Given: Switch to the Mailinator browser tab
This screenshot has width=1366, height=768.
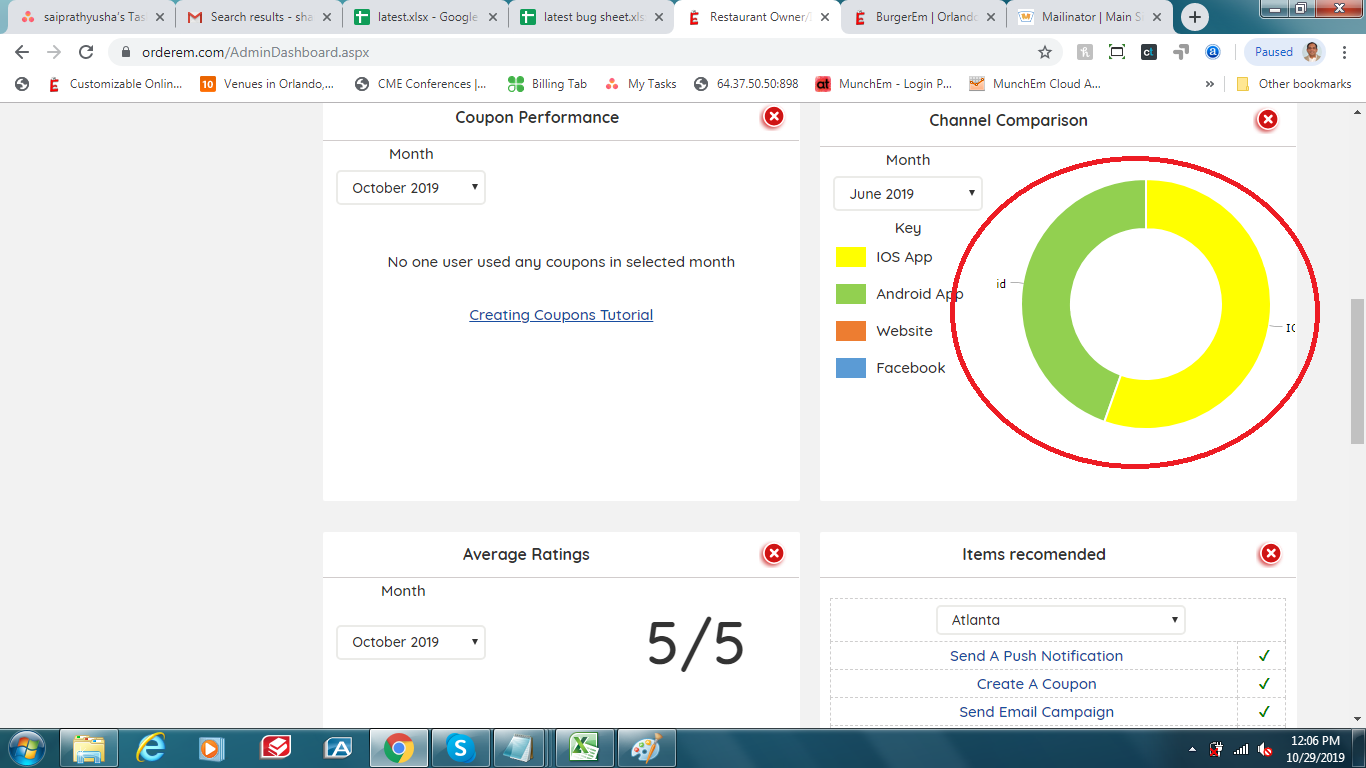Looking at the screenshot, I should click(x=1088, y=17).
